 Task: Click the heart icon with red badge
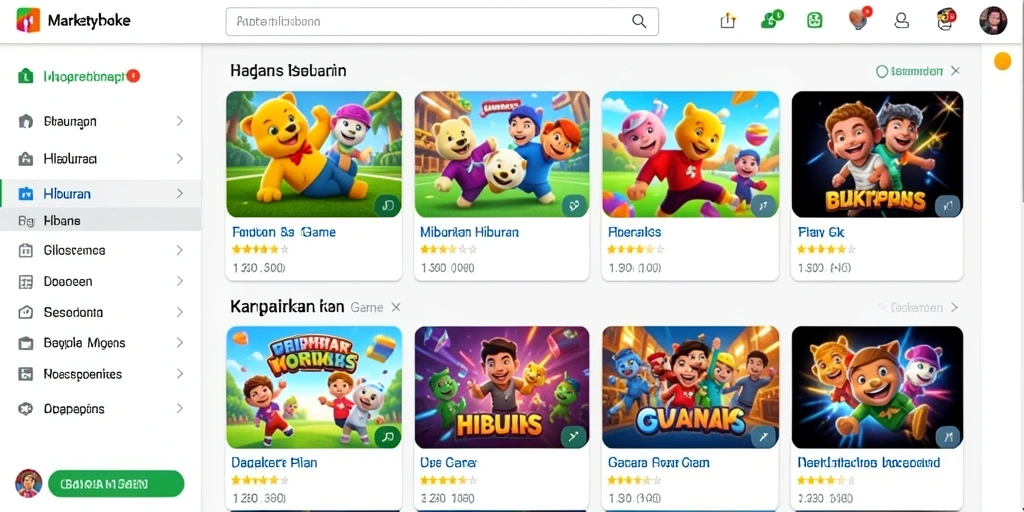[x=859, y=19]
